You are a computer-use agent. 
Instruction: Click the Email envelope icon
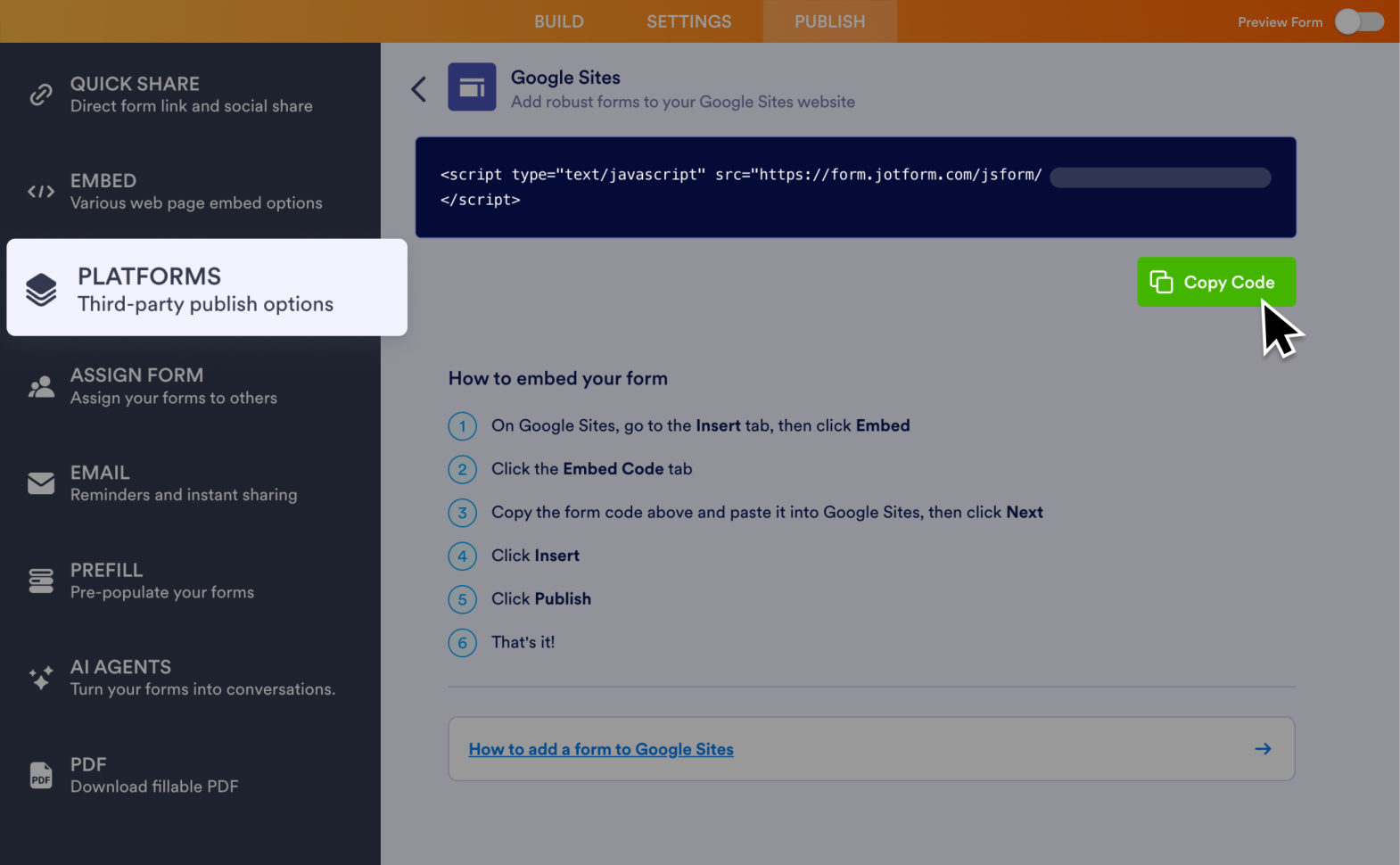41,483
